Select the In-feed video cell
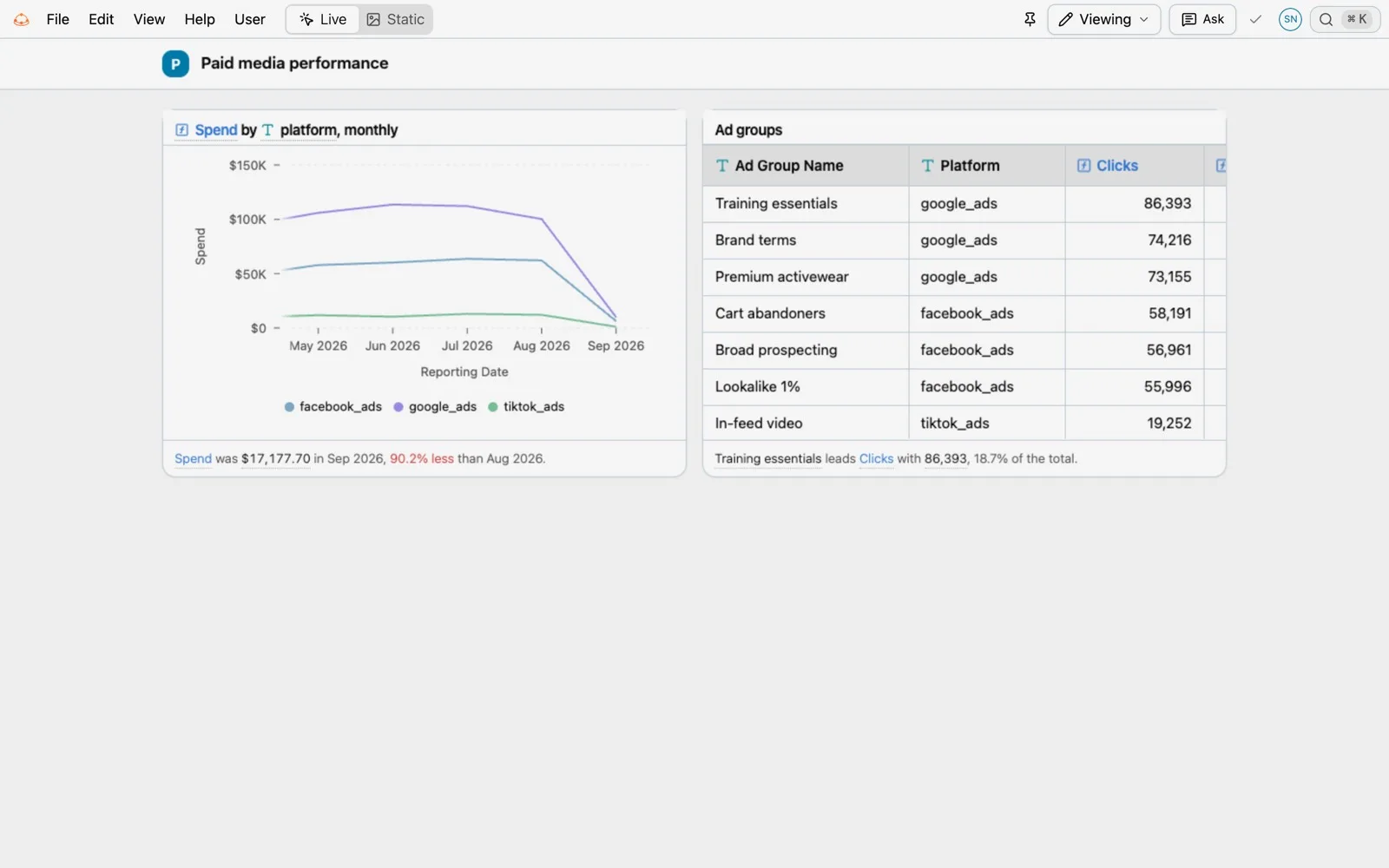 806,423
